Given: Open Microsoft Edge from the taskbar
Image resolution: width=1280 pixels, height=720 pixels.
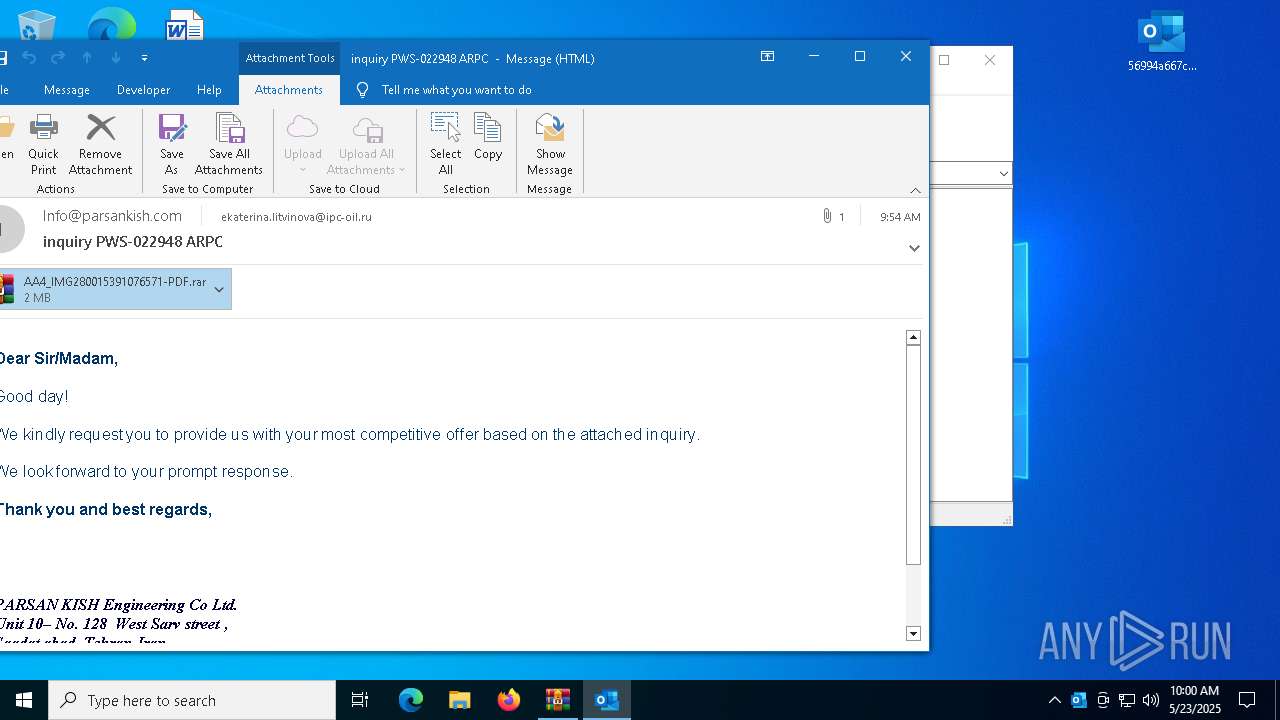Looking at the screenshot, I should [411, 700].
